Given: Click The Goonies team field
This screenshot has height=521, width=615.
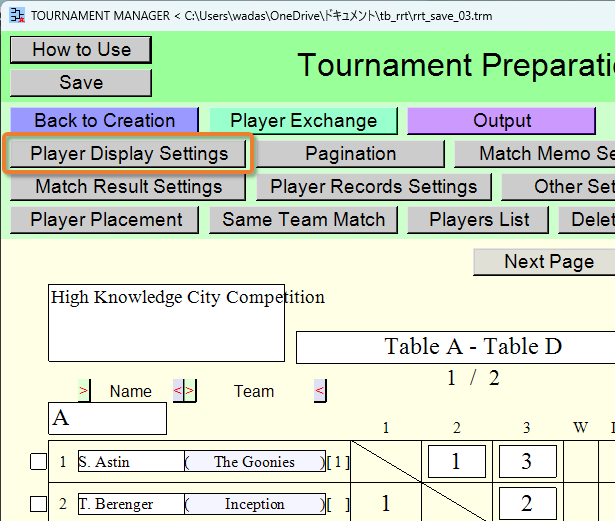Looking at the screenshot, I should coord(255,461).
